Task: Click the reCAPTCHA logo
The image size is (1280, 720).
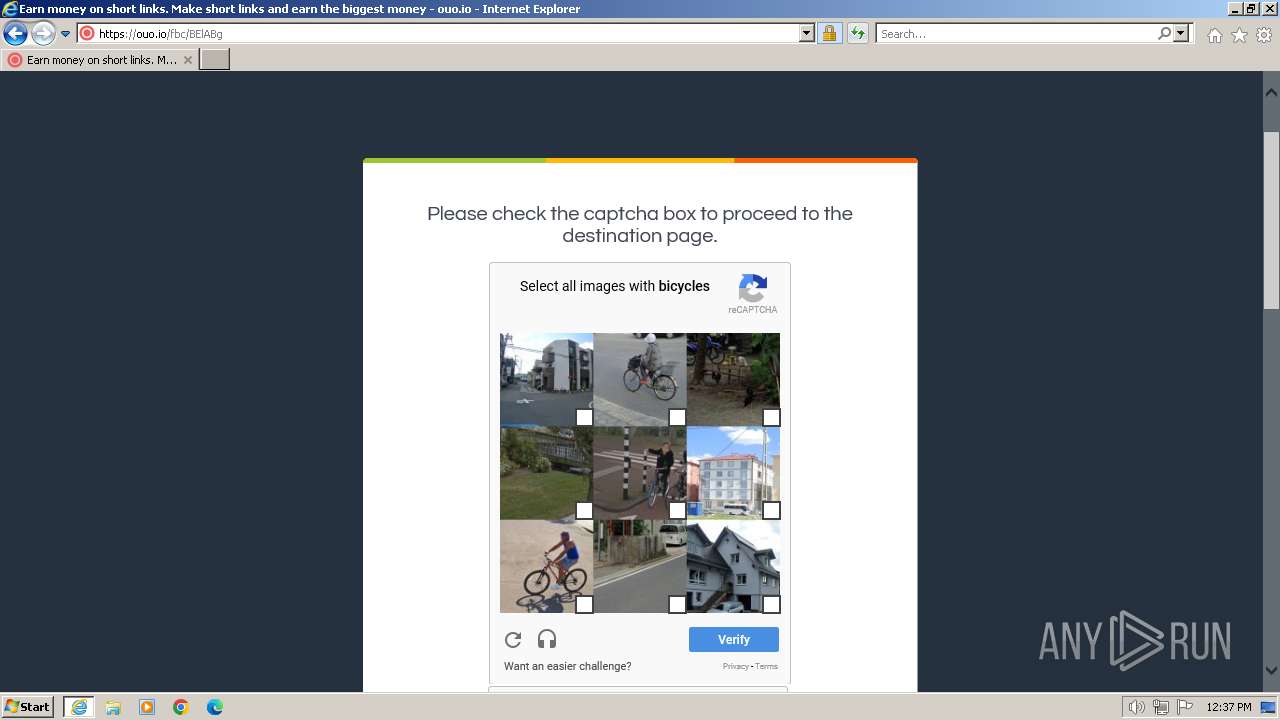Action: click(x=753, y=288)
